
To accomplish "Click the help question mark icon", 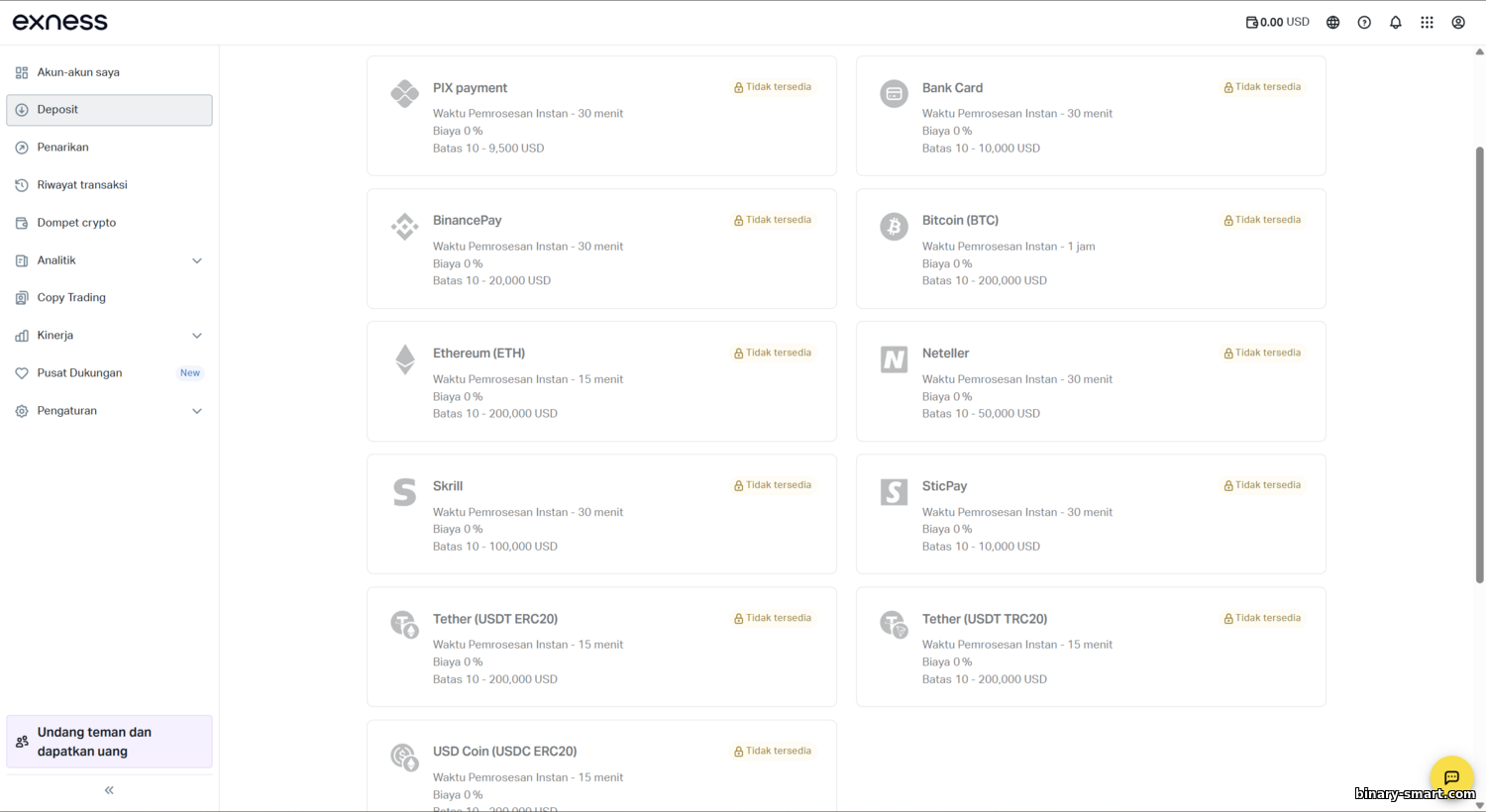I will point(1364,22).
